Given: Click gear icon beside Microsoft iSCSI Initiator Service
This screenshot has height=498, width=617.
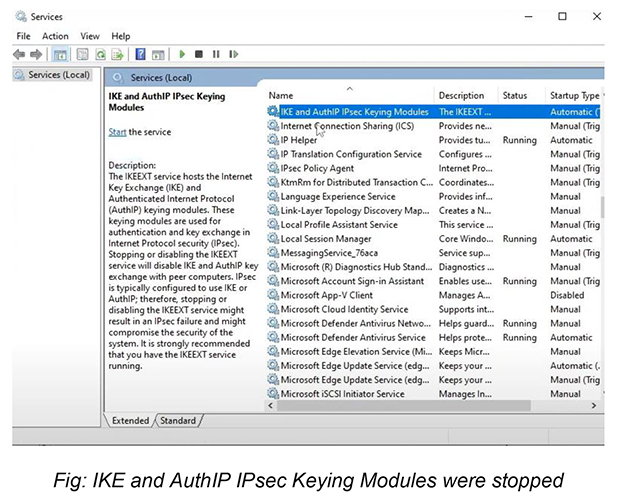Looking at the screenshot, I should (273, 393).
